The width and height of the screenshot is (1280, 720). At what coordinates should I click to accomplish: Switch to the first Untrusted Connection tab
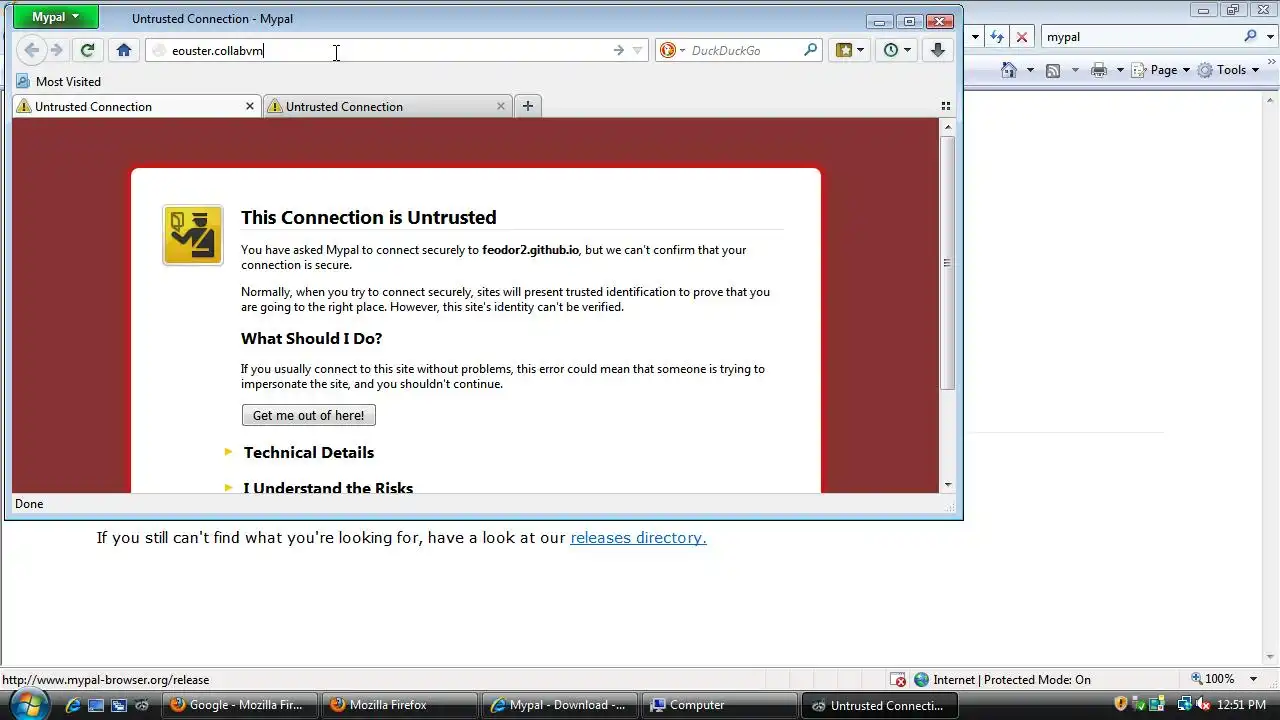click(x=137, y=106)
